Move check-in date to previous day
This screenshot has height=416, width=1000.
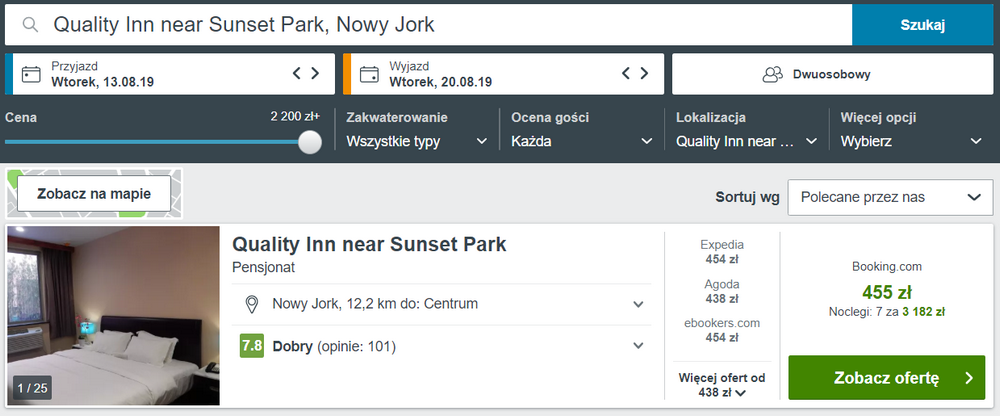297,73
